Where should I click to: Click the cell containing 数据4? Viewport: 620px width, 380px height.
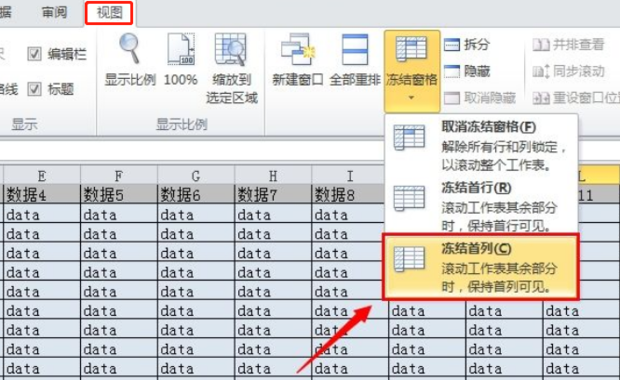(x=42, y=194)
